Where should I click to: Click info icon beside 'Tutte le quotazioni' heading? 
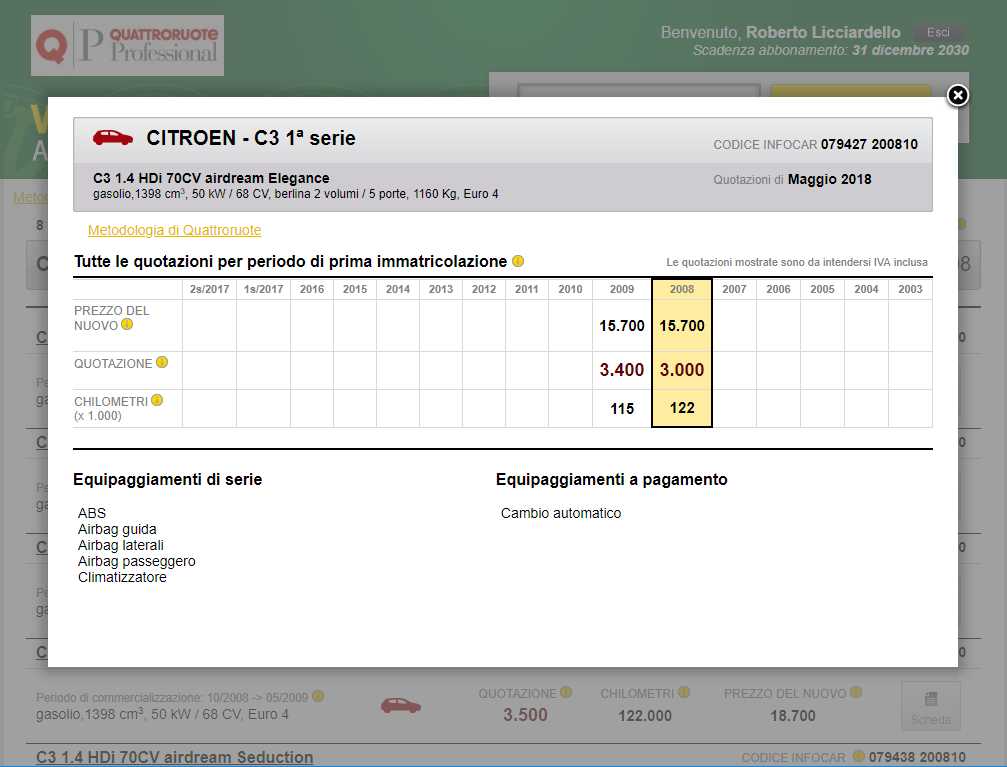tap(518, 261)
